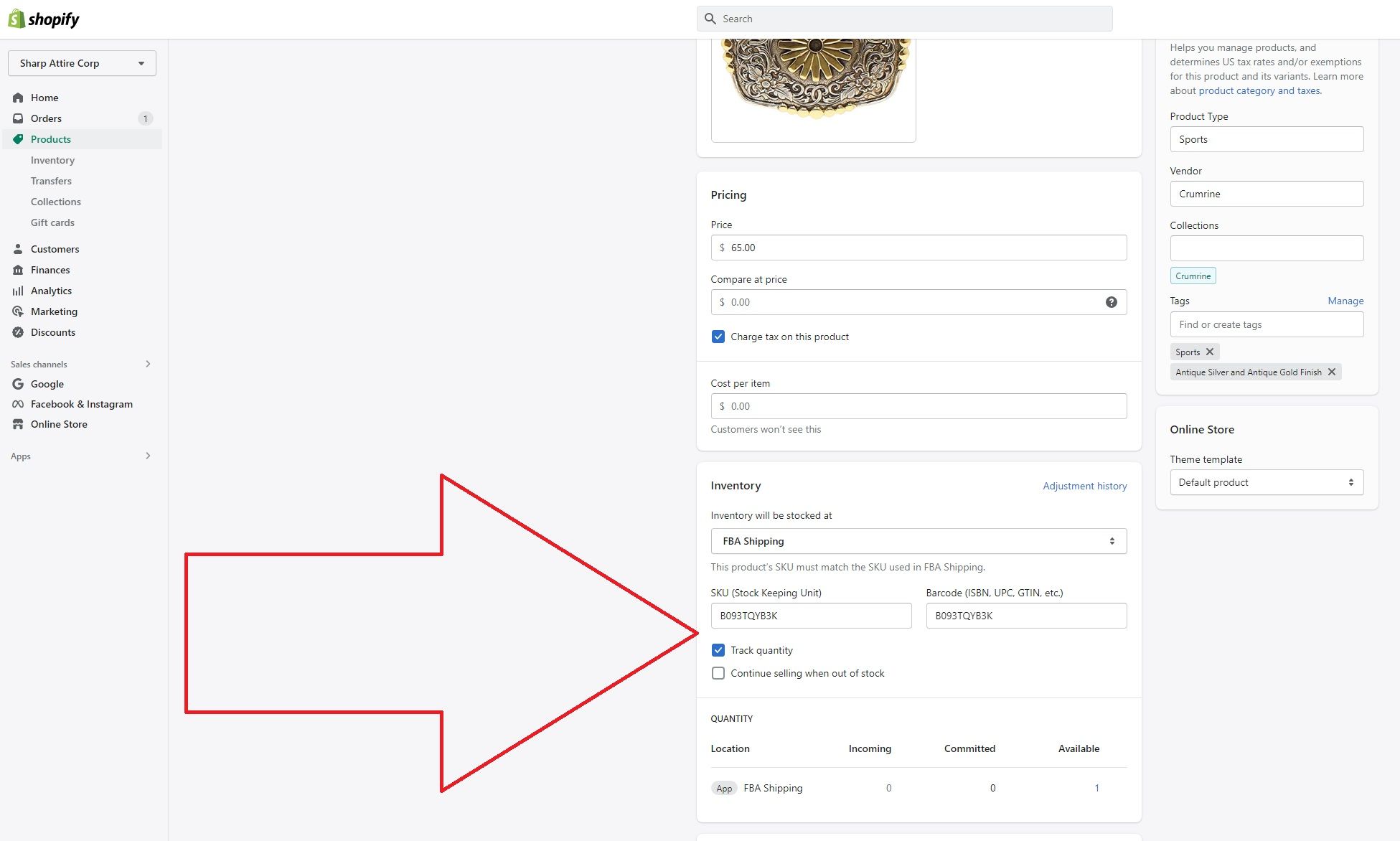1400x841 pixels.
Task: Toggle Charge tax on this product checkbox
Action: click(x=718, y=337)
